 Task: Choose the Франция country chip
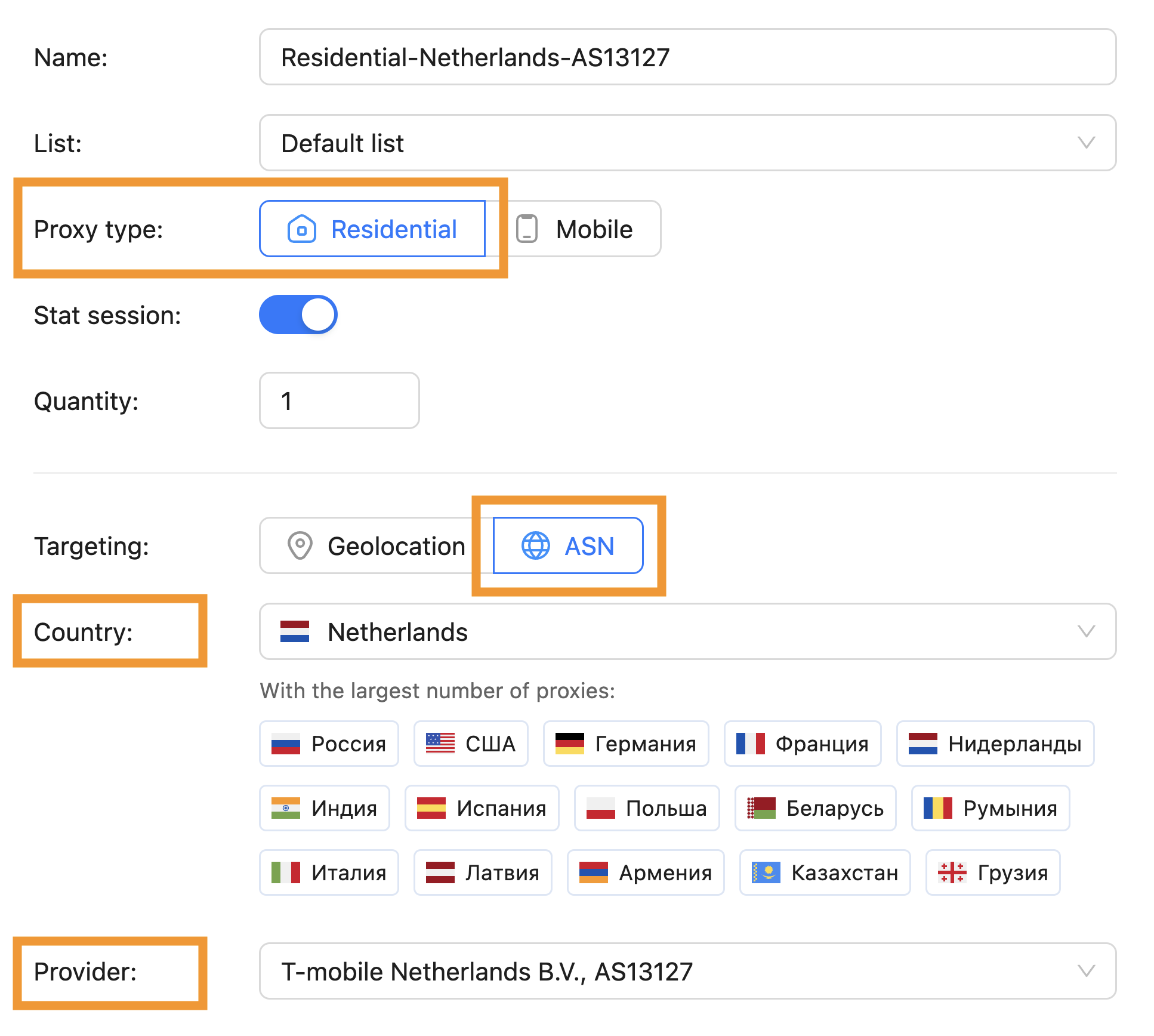tap(803, 744)
